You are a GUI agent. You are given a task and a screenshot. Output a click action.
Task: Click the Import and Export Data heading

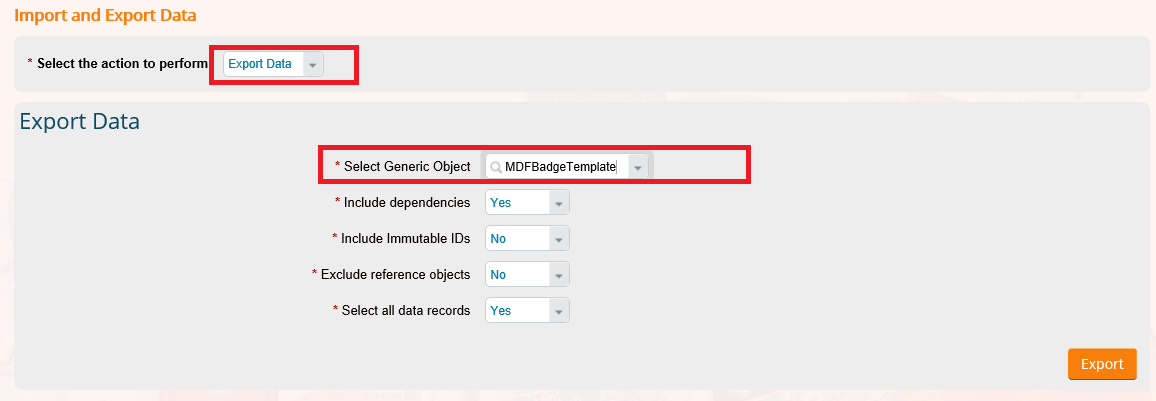point(105,15)
